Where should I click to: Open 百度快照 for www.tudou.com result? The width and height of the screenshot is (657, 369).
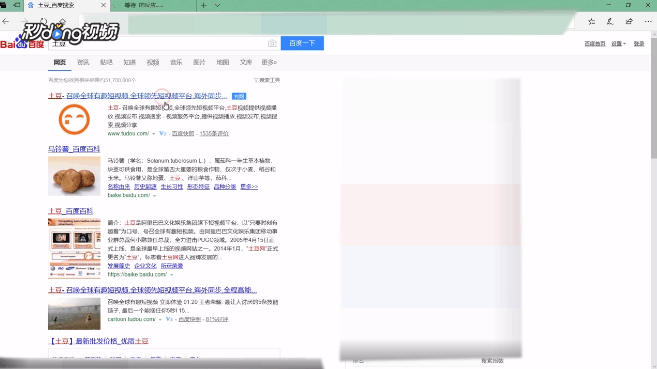(x=183, y=134)
